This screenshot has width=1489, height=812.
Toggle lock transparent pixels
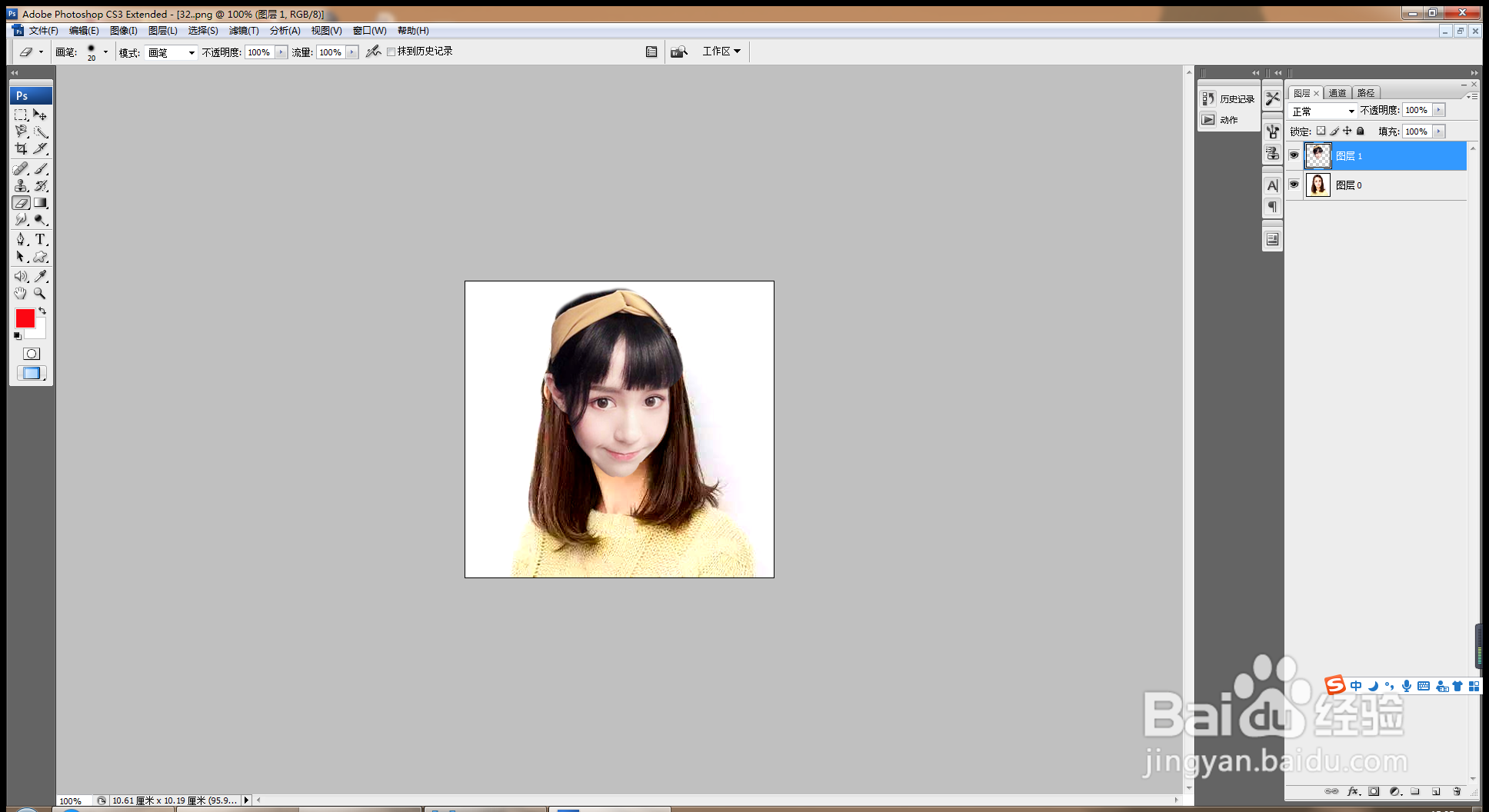[x=1321, y=131]
